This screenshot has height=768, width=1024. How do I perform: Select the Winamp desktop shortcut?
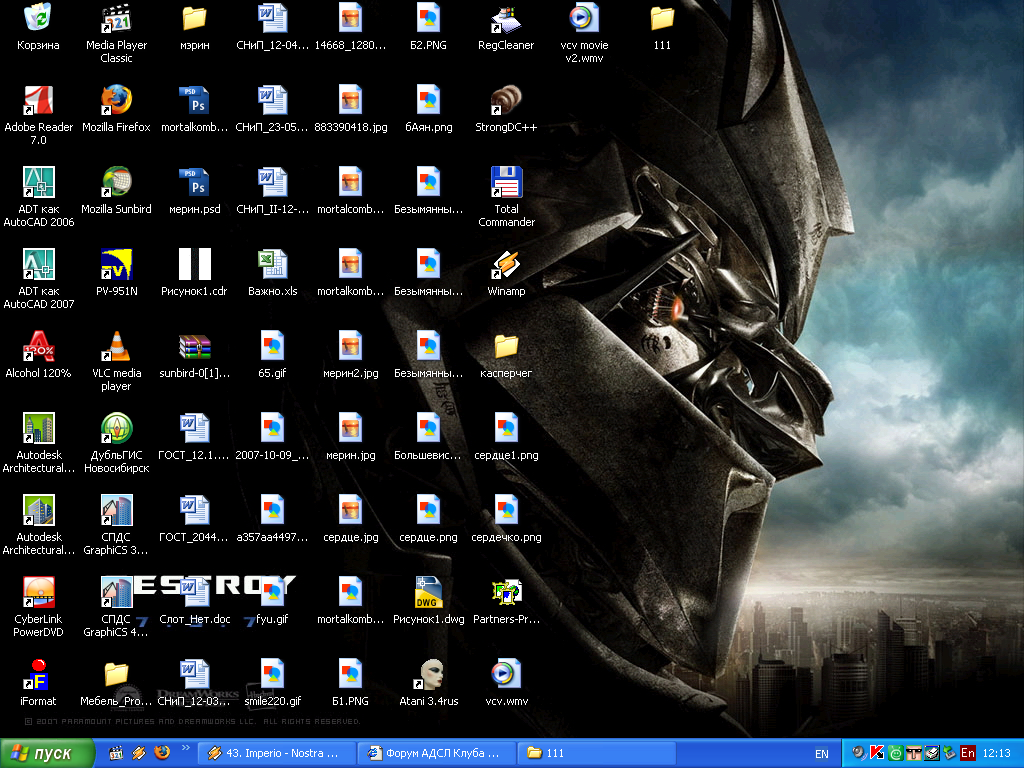coord(506,265)
